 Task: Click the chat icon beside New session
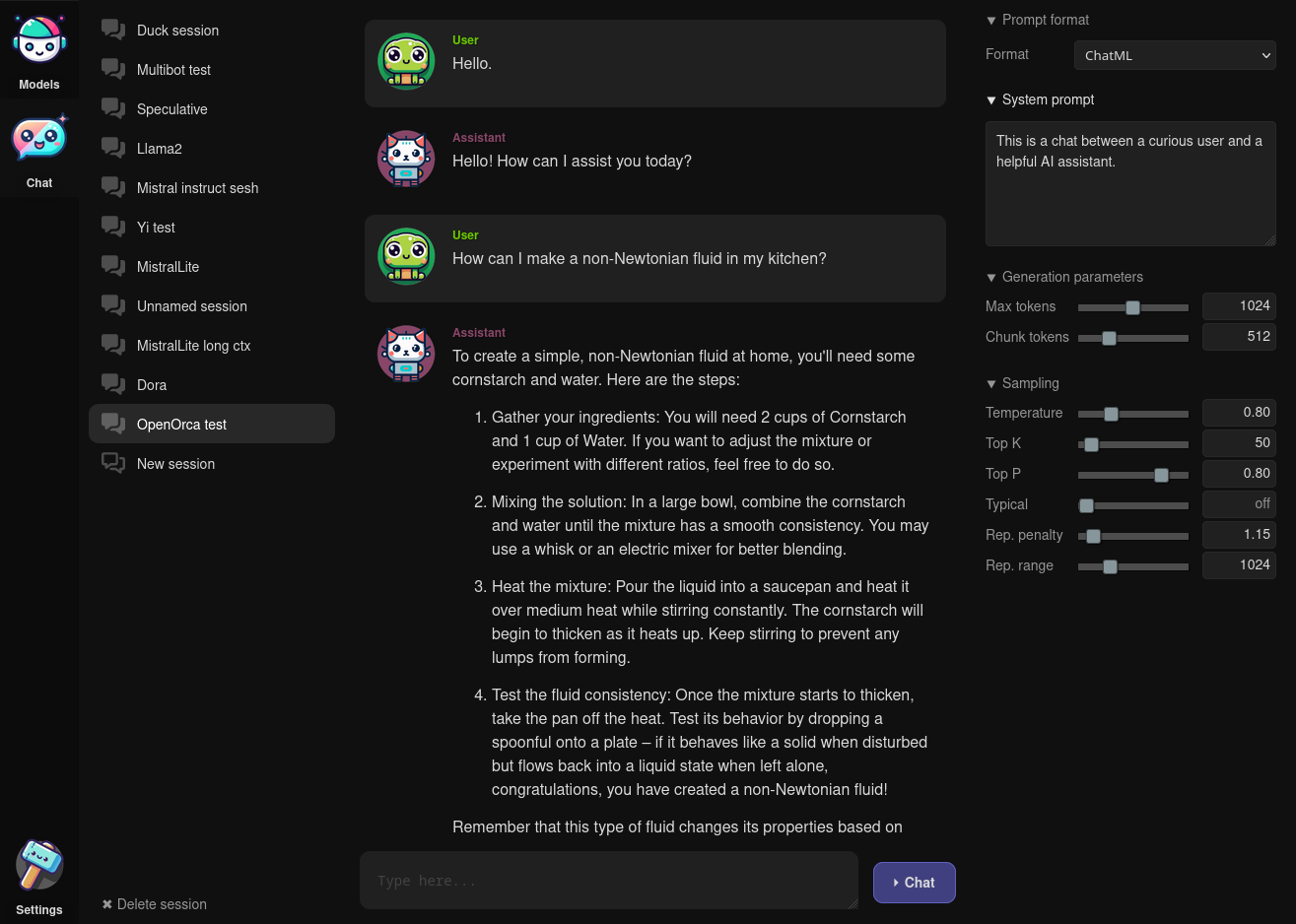pyautogui.click(x=113, y=464)
